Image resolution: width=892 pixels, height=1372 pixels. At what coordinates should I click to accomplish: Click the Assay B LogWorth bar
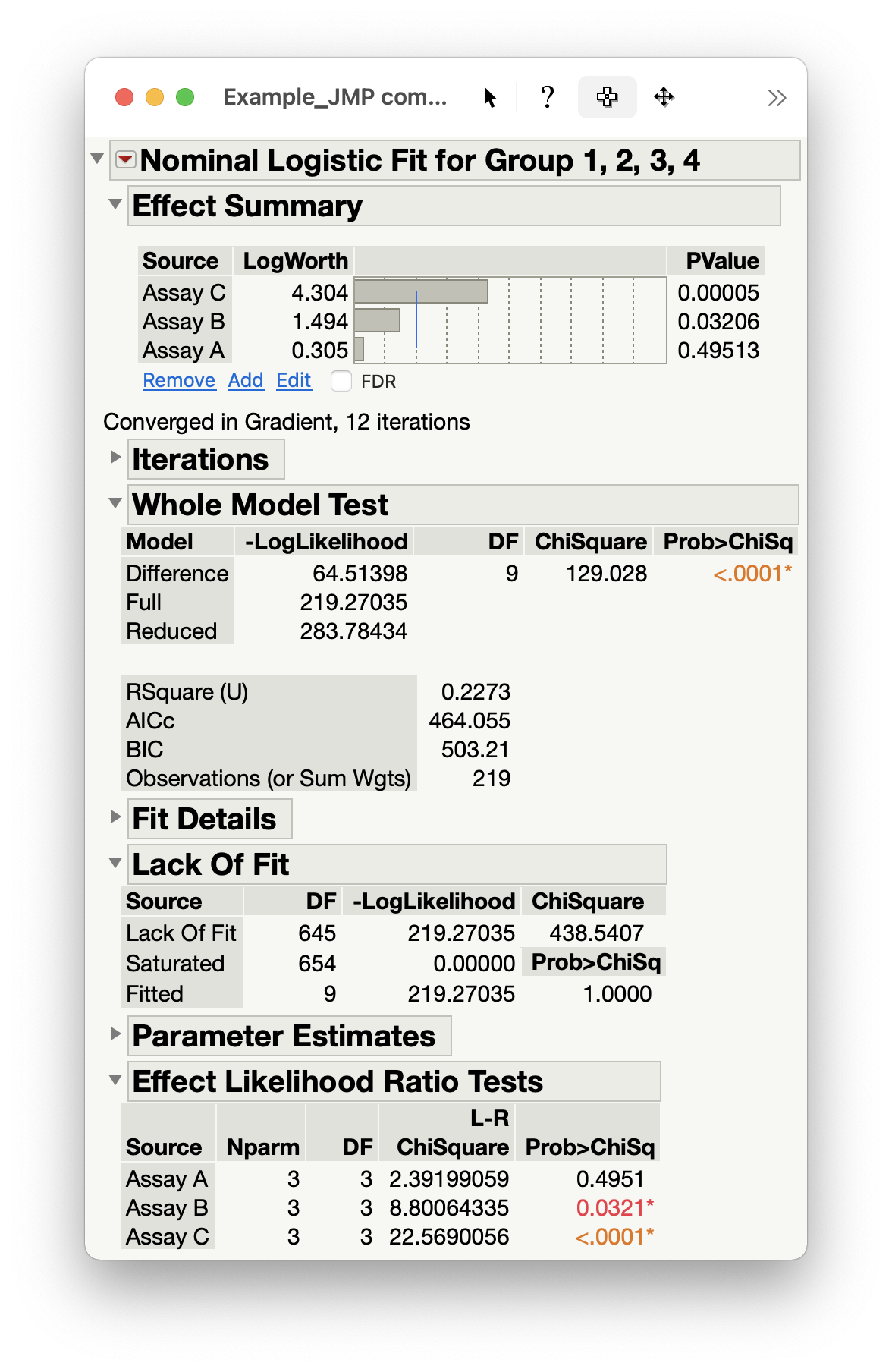(377, 320)
